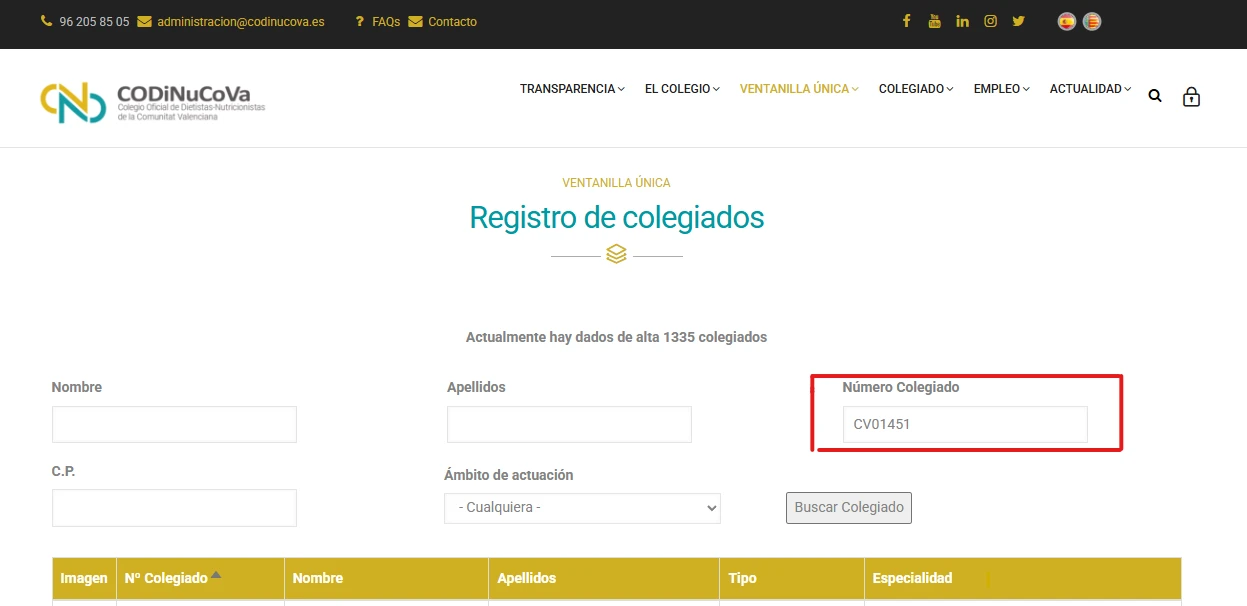Expand the ACTUALIDAD menu
The image size is (1247, 606).
click(x=1090, y=89)
